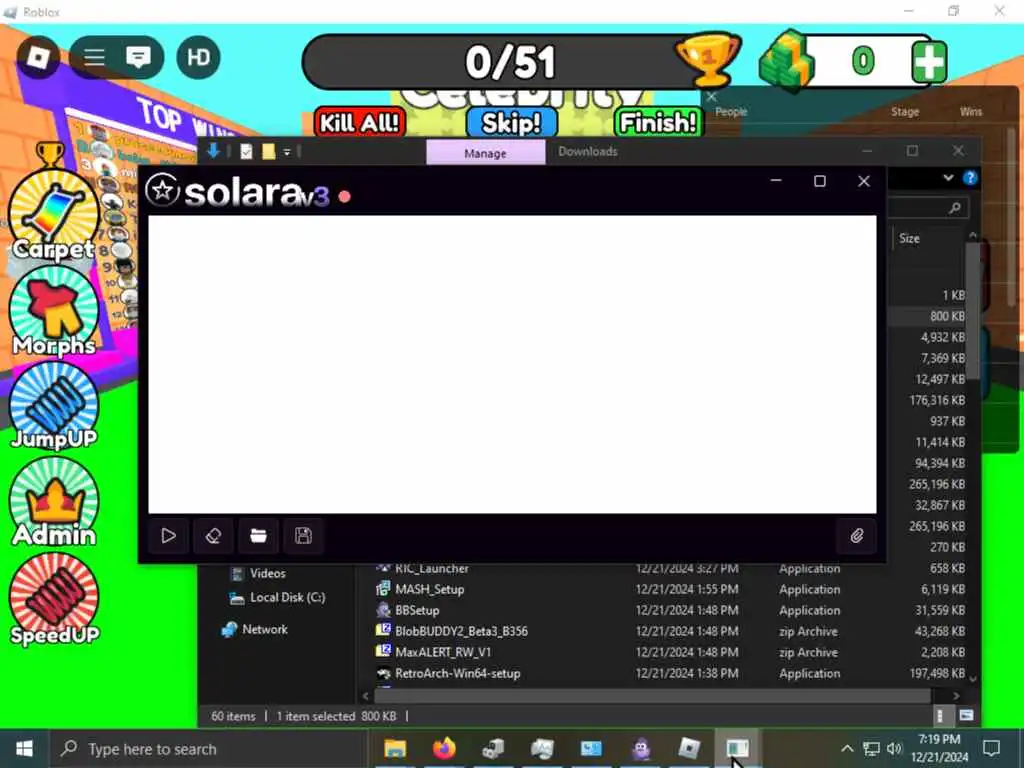Open network tray icon
Screen dimensions: 1024x768
(x=871, y=748)
